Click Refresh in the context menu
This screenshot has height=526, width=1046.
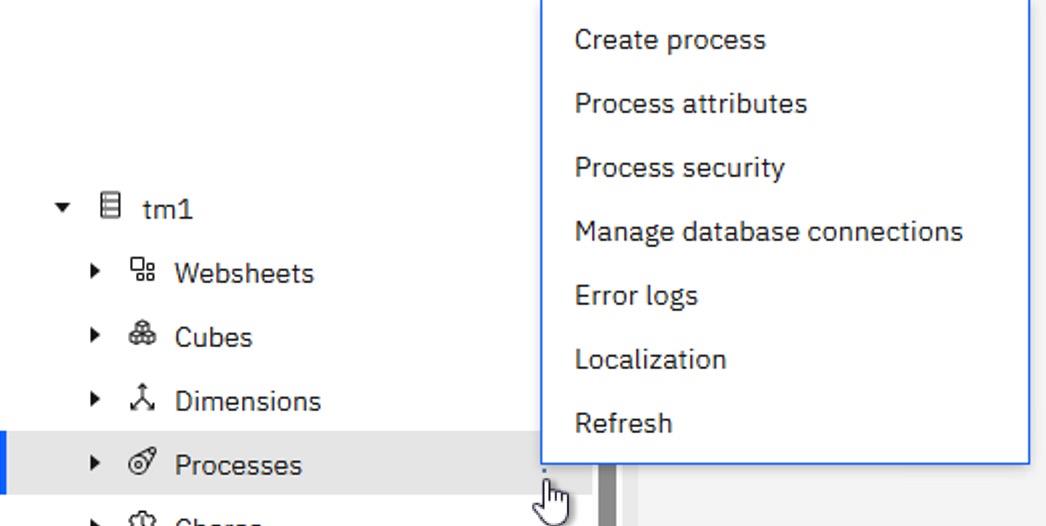[623, 424]
